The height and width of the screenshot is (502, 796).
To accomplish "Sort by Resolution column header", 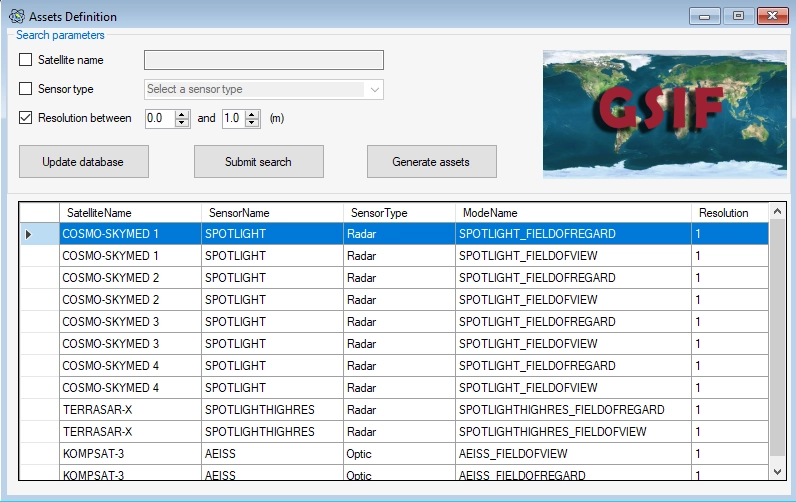I will (x=730, y=213).
